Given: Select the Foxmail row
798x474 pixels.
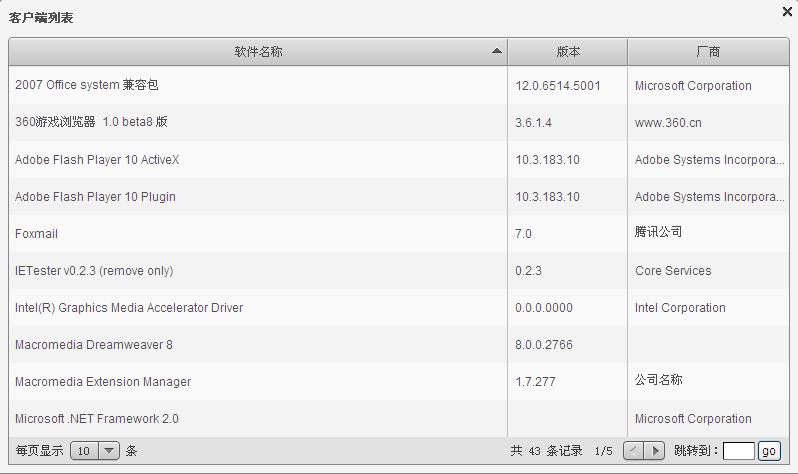Looking at the screenshot, I should point(399,234).
